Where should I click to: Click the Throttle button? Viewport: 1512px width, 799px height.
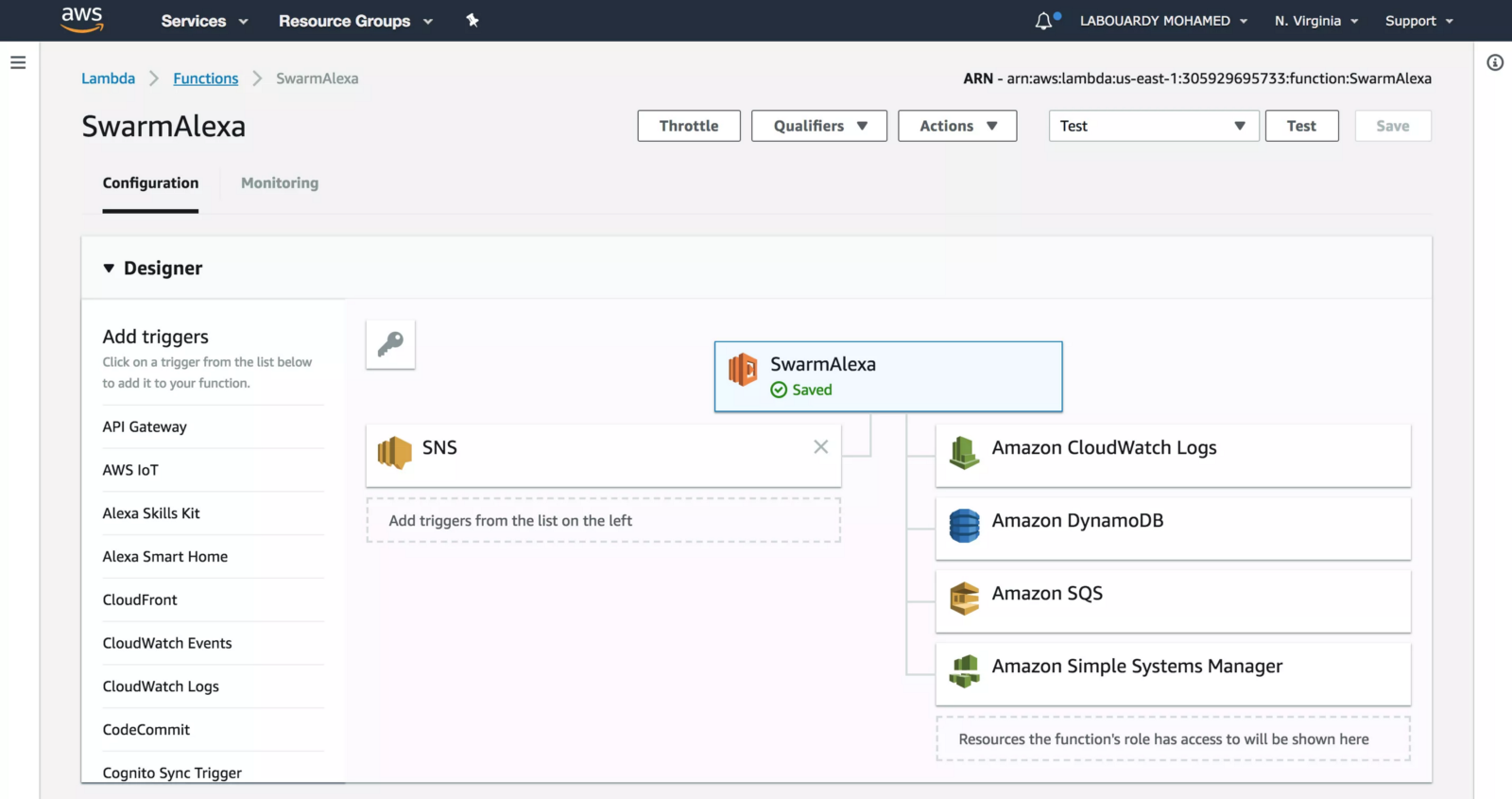coord(688,126)
